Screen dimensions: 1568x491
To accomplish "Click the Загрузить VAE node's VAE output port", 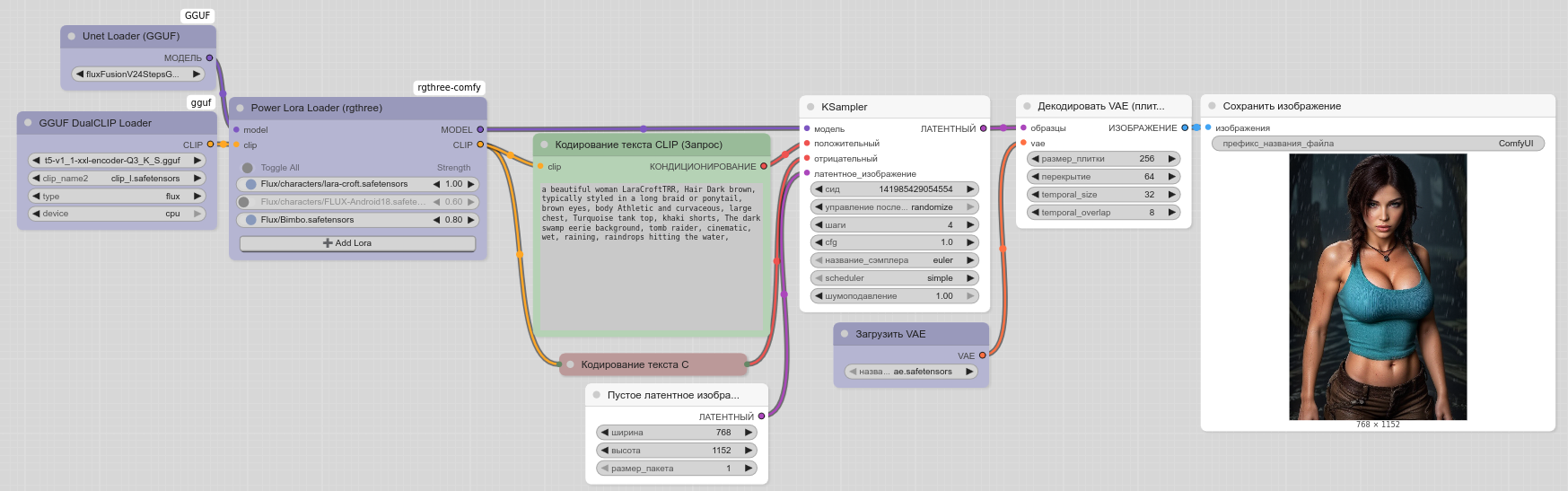I will (x=982, y=355).
